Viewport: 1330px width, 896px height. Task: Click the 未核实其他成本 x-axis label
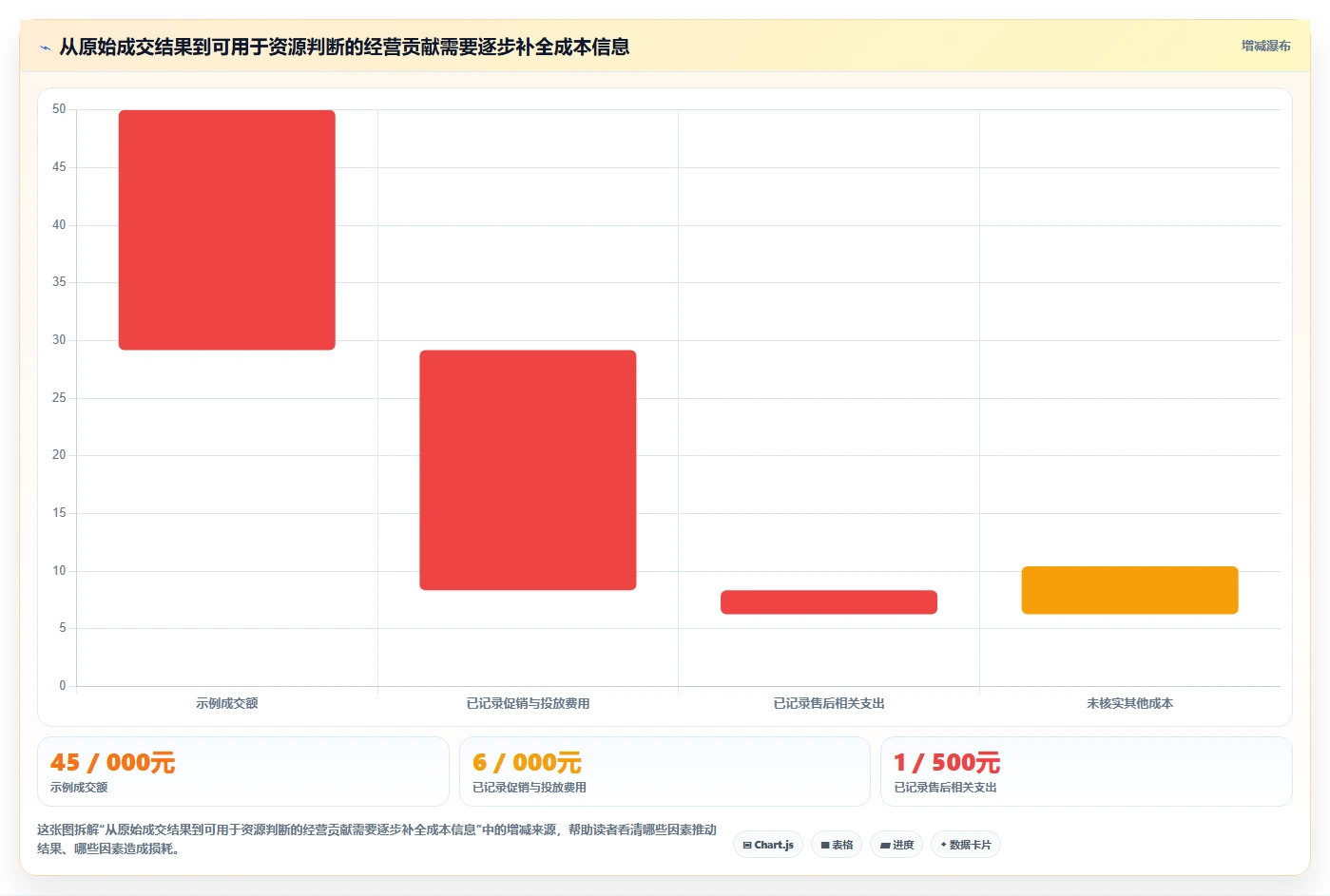pos(1129,703)
